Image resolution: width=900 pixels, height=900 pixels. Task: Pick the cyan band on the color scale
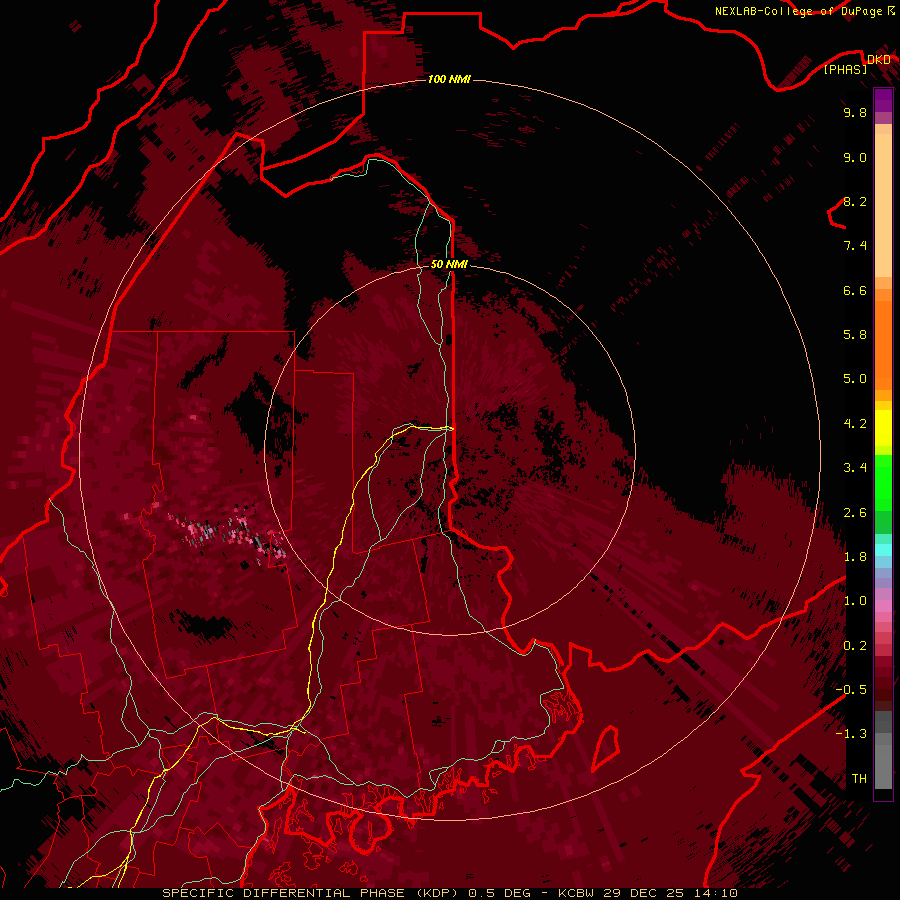click(883, 550)
